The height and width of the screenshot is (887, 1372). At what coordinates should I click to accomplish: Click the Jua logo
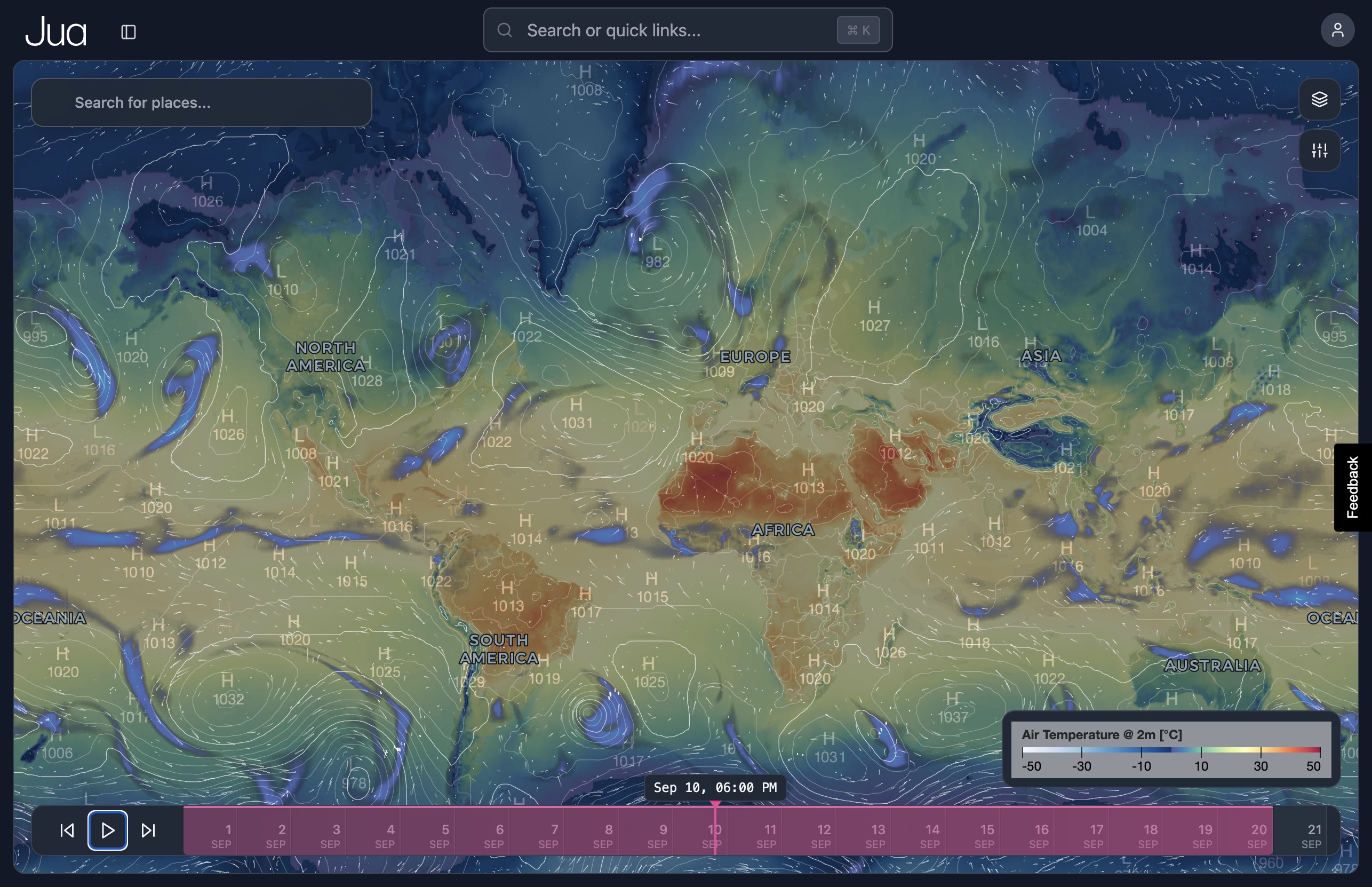pos(55,31)
